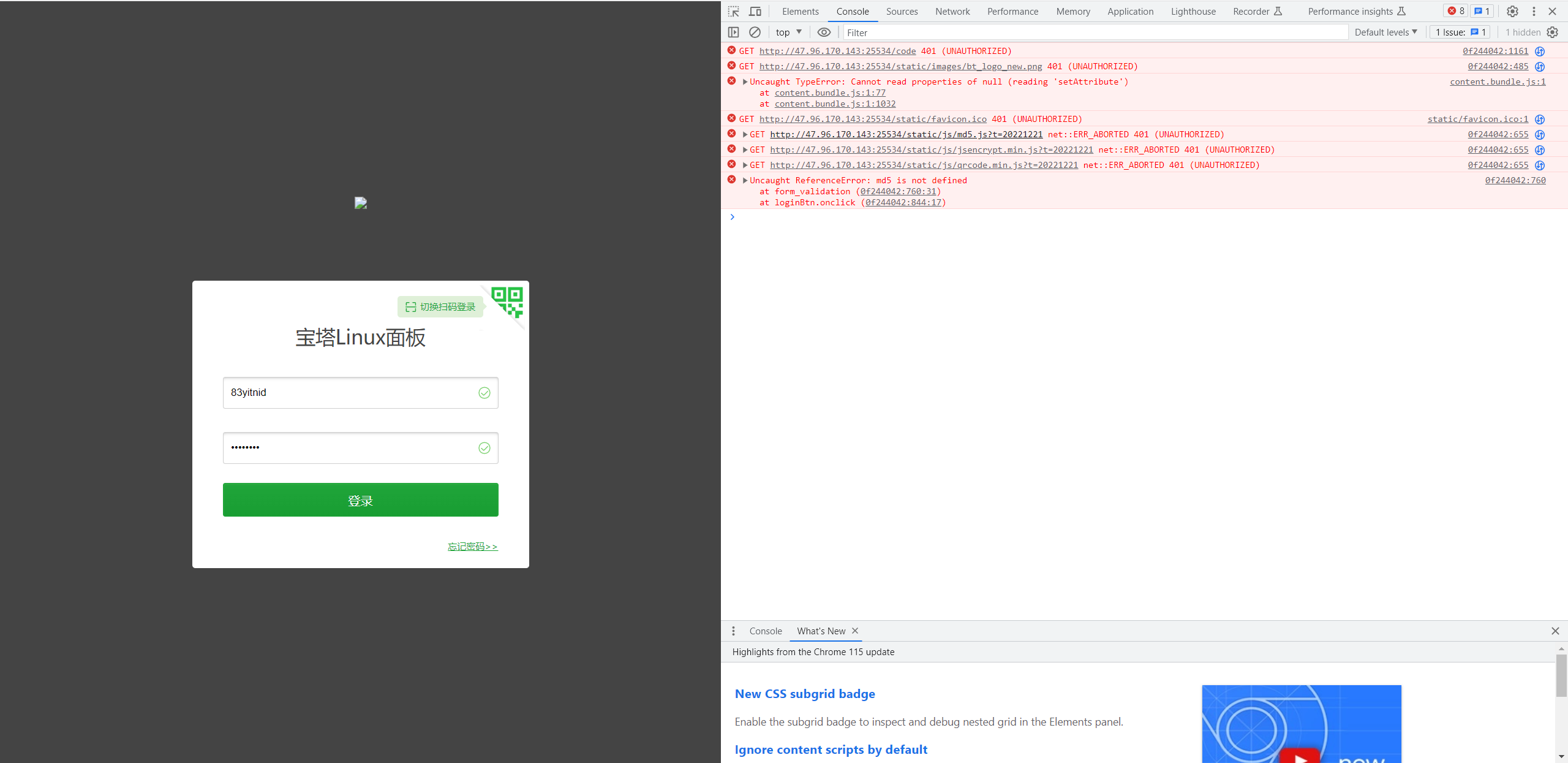Expand the md5.js GET error entry
The height and width of the screenshot is (763, 1568).
tap(745, 134)
